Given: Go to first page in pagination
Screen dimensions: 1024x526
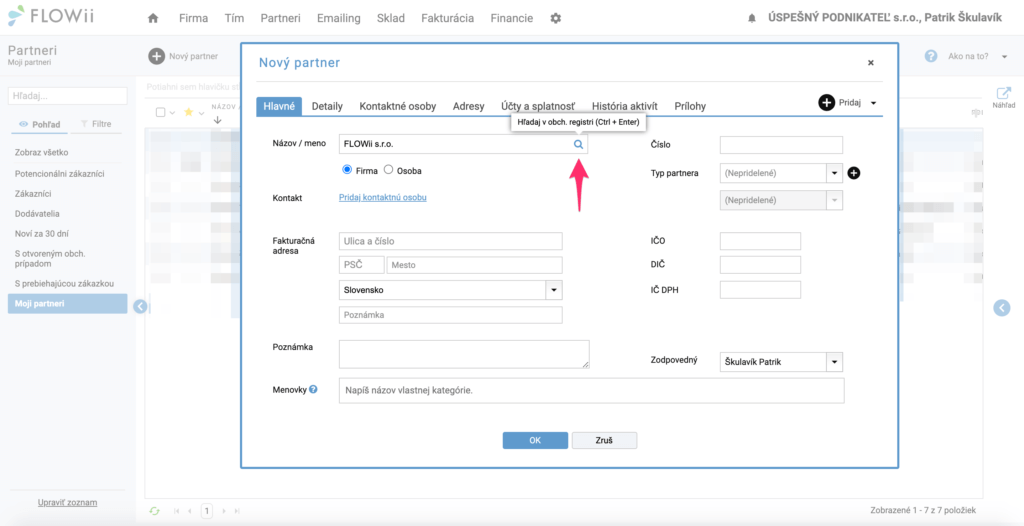Looking at the screenshot, I should click(x=176, y=511).
